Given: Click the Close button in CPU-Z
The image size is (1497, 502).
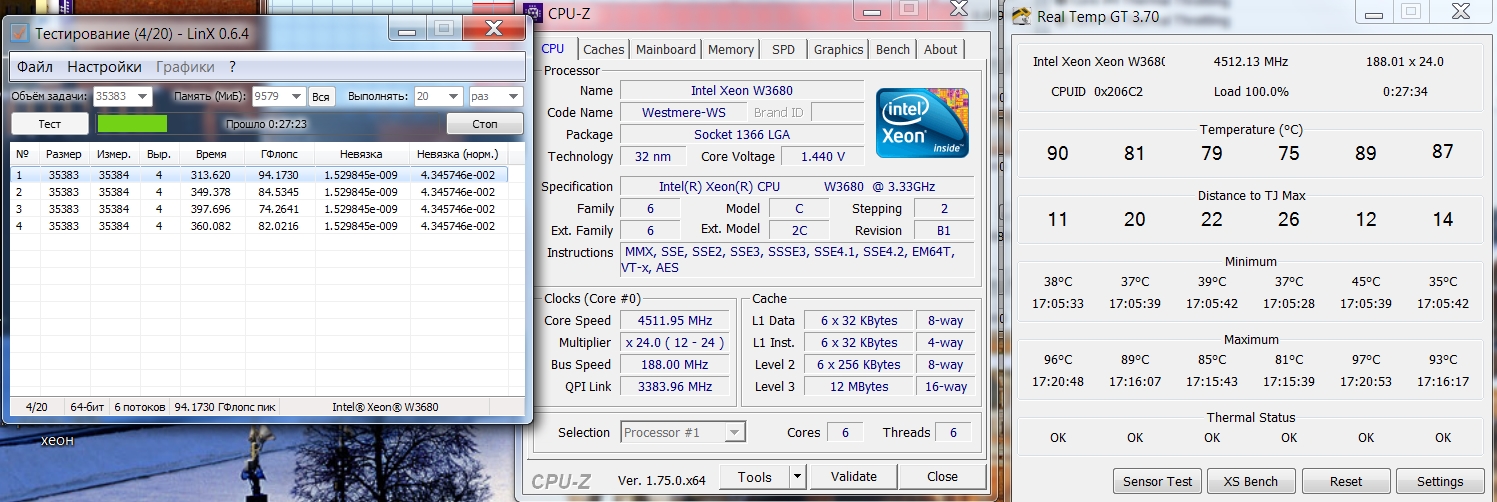Looking at the screenshot, I should tap(942, 477).
